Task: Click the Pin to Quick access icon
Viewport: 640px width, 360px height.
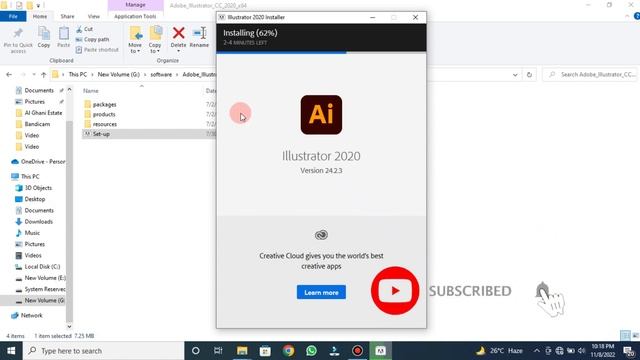Action: point(18,34)
